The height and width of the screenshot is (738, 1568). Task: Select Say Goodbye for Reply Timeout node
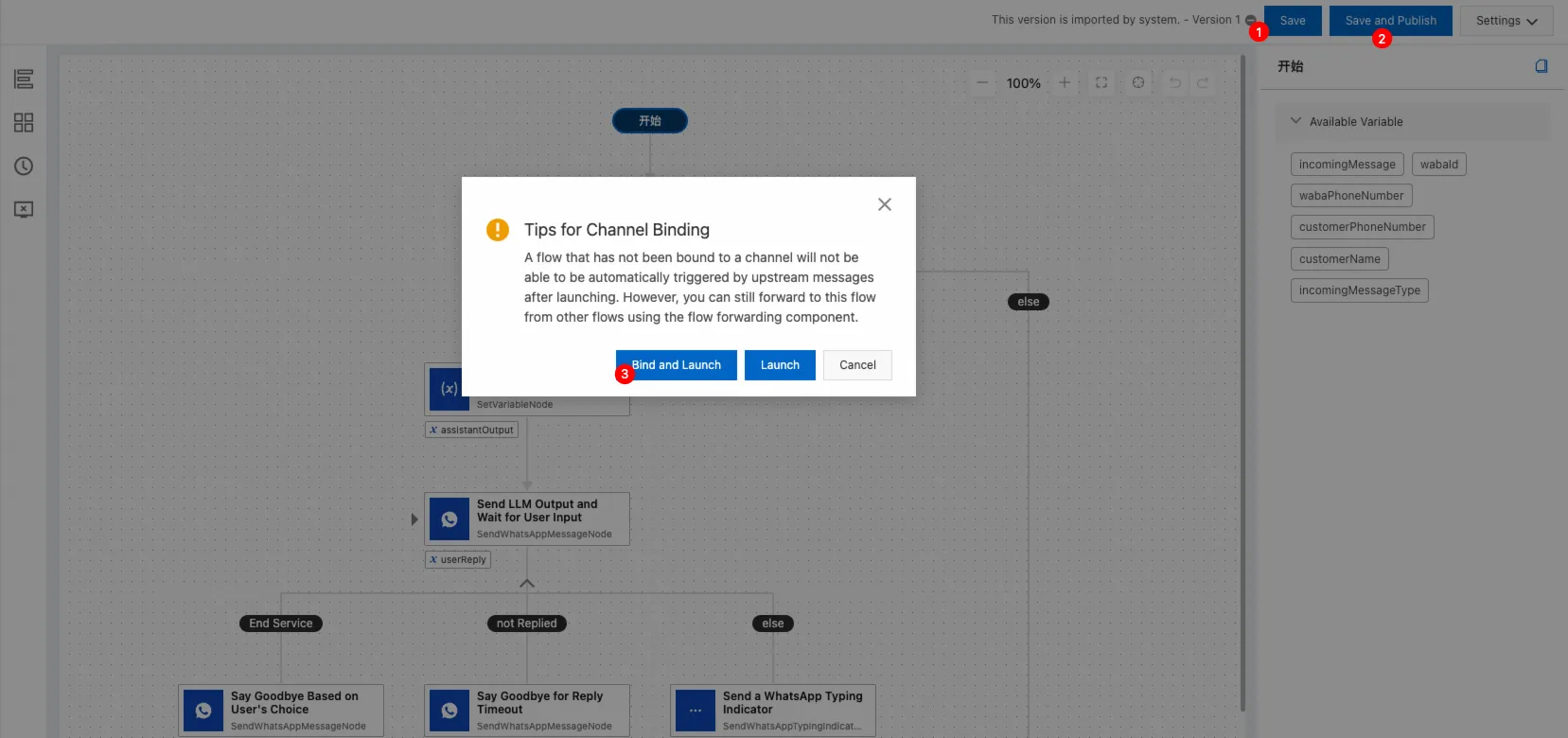527,710
